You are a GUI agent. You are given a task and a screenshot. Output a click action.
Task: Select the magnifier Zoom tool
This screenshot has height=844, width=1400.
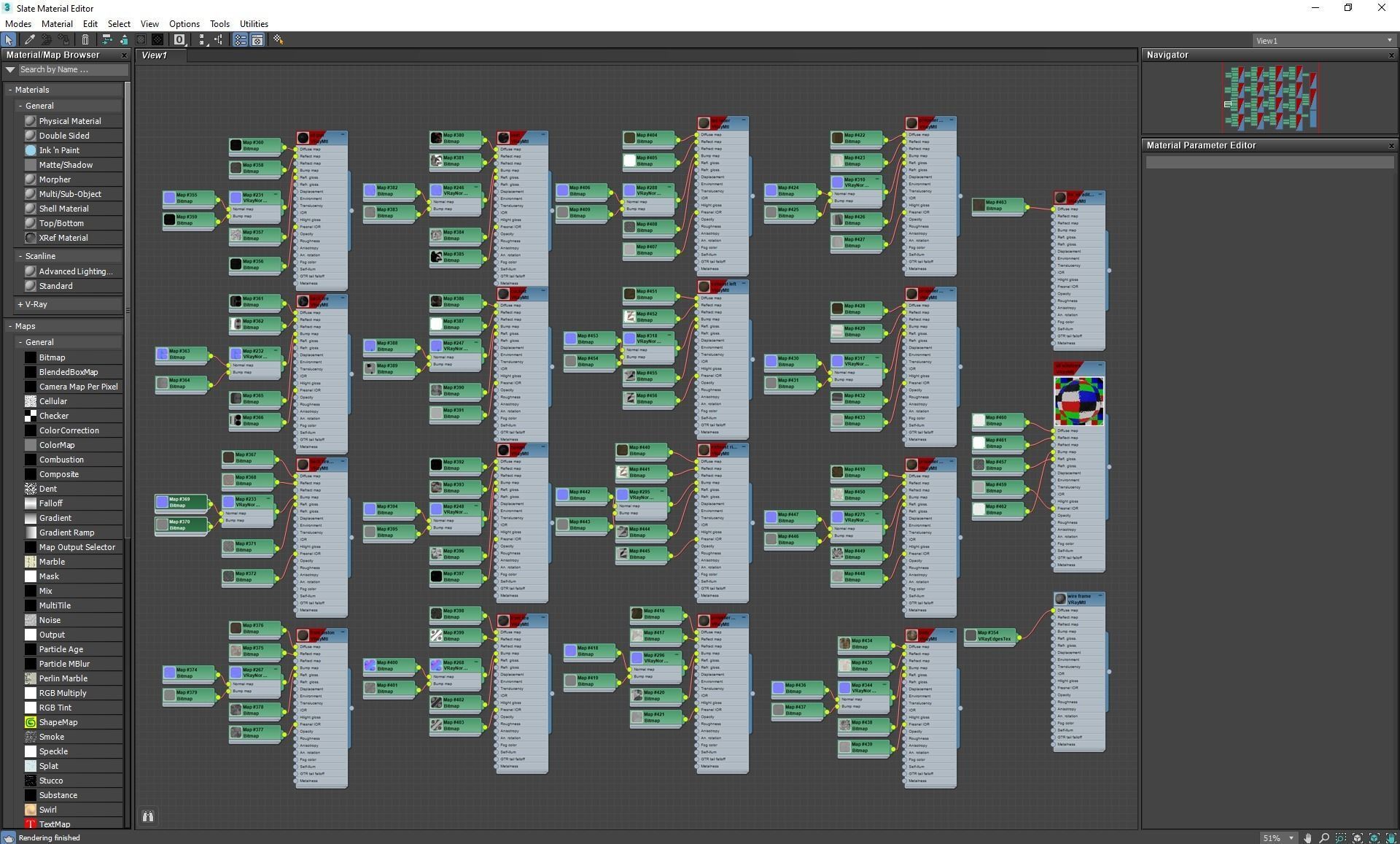pos(1324,838)
